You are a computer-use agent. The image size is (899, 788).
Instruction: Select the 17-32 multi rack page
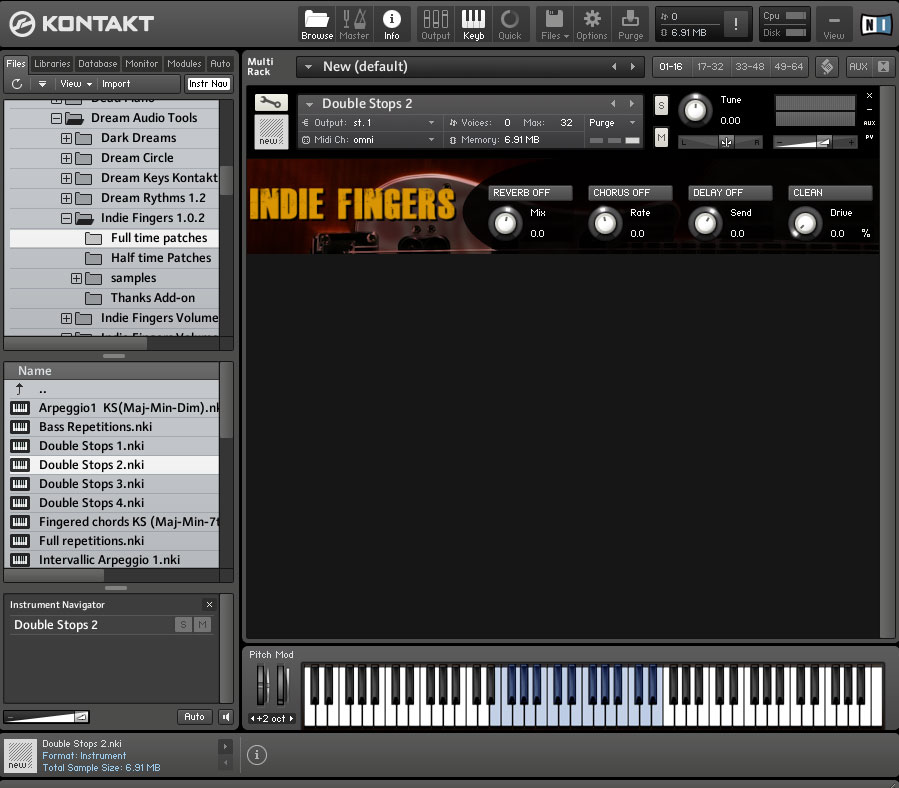710,67
